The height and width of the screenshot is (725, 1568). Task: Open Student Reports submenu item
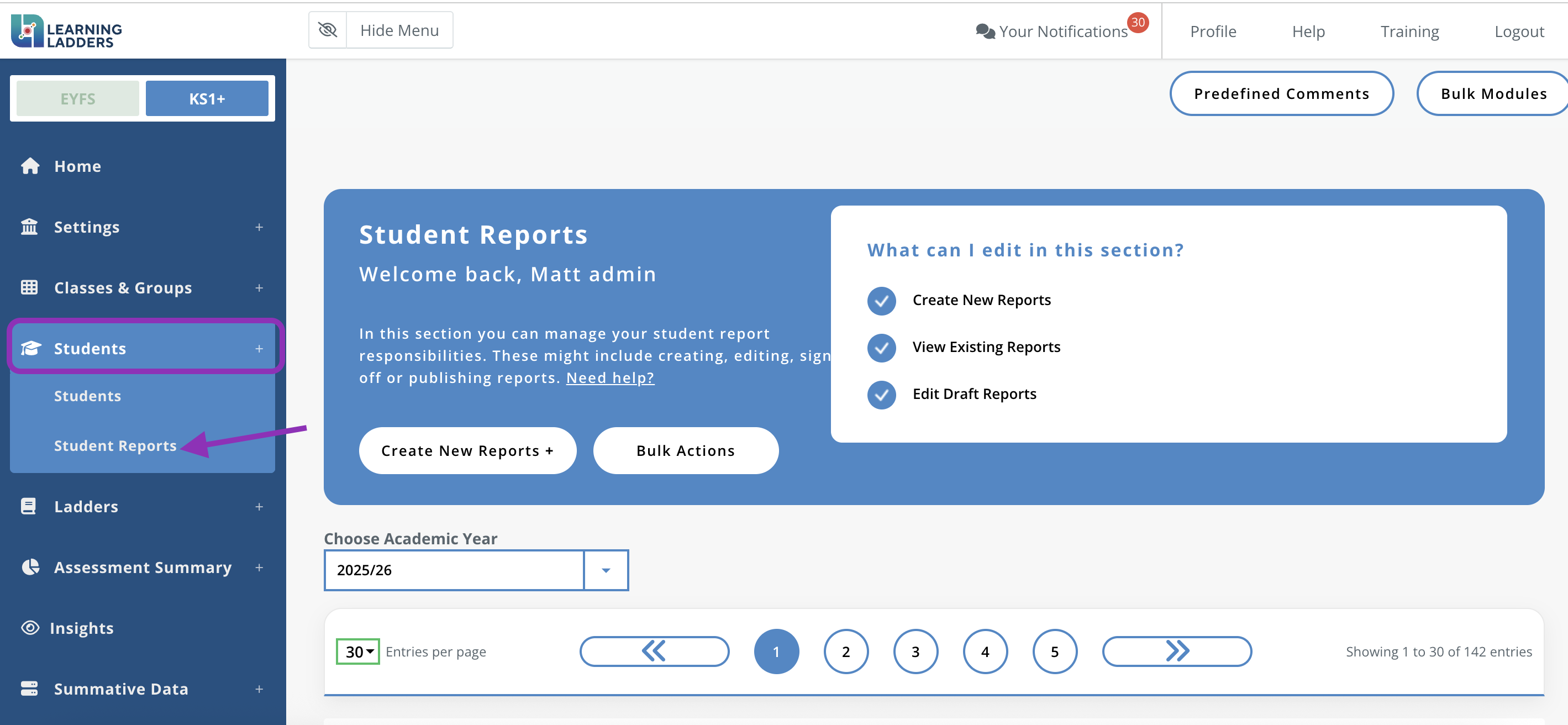[115, 445]
